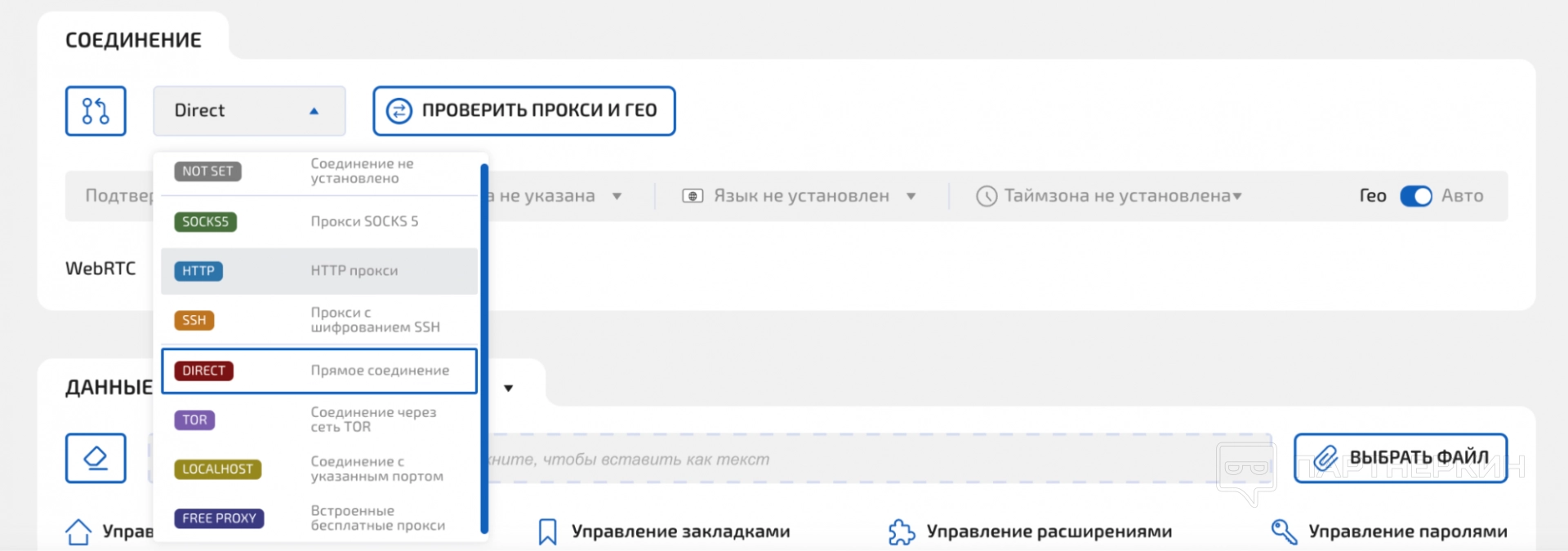Click the clock icon beside Таймзона
The image size is (1568, 551).
click(987, 196)
